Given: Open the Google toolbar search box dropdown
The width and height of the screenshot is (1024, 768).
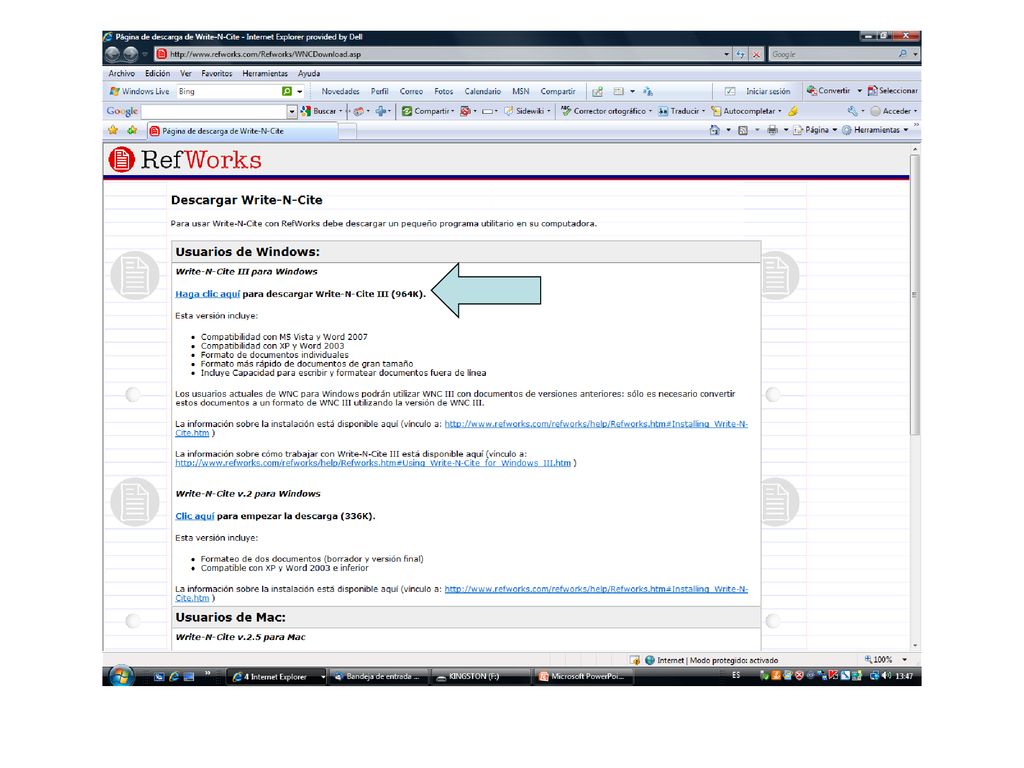Looking at the screenshot, I should coord(292,112).
